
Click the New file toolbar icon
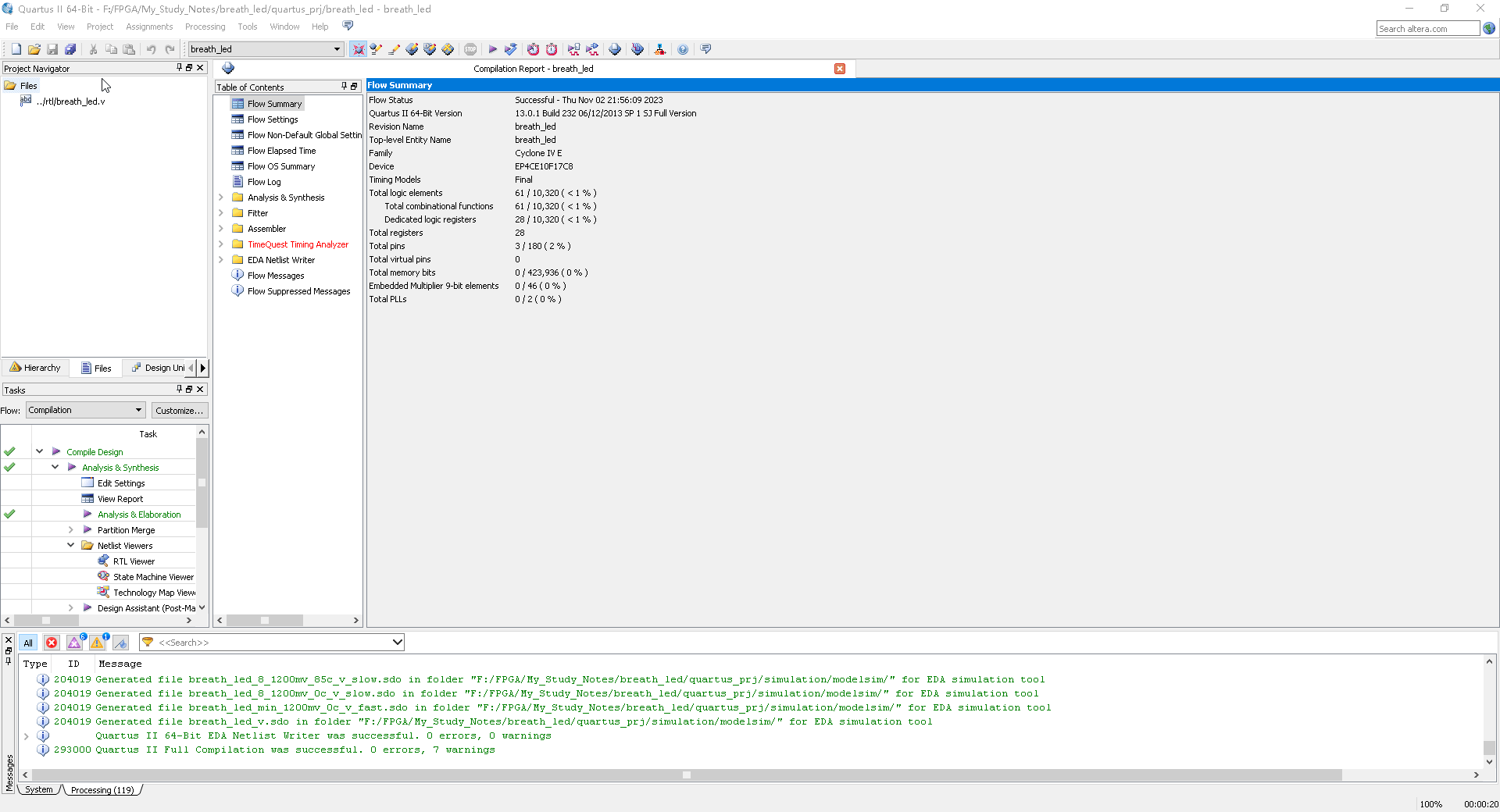point(16,49)
